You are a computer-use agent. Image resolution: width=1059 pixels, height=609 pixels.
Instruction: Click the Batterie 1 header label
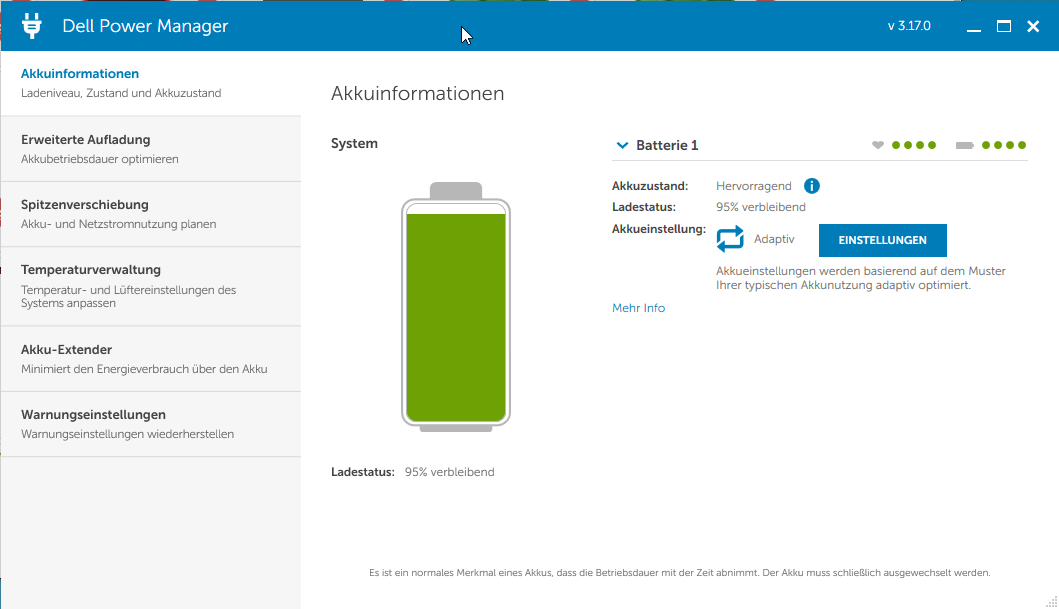point(667,146)
